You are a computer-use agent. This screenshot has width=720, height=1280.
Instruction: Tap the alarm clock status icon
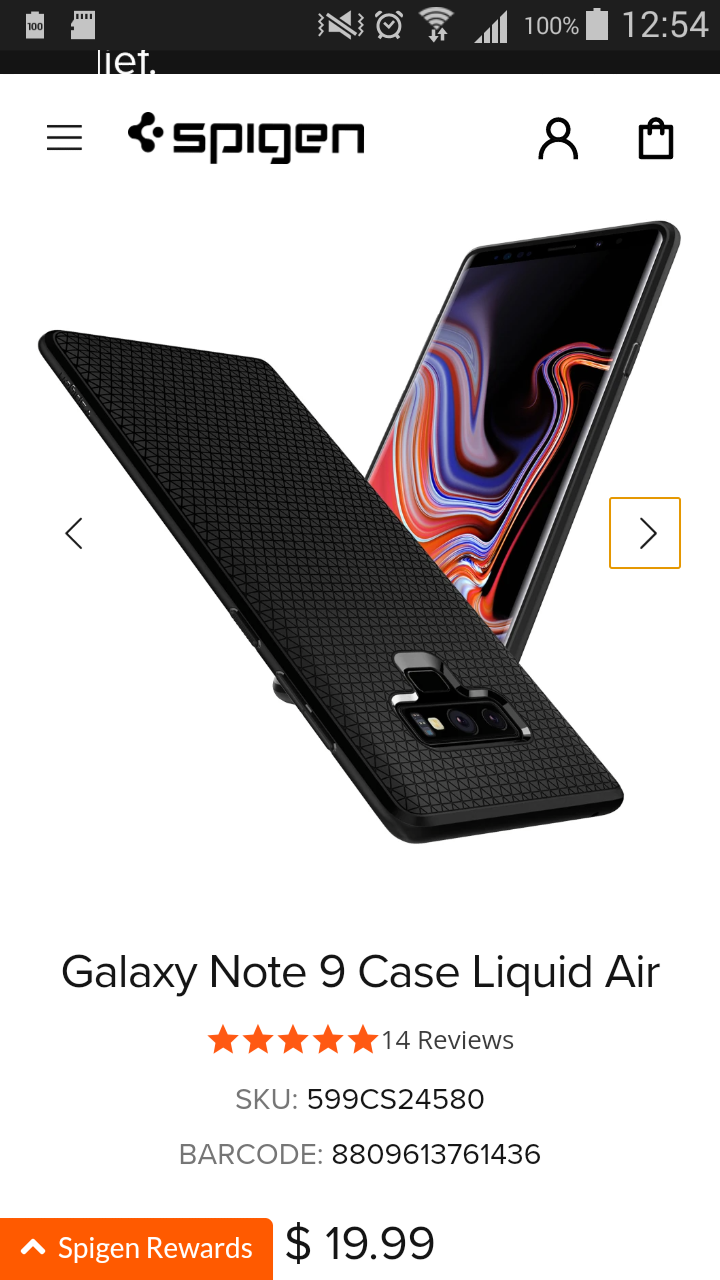(x=389, y=25)
